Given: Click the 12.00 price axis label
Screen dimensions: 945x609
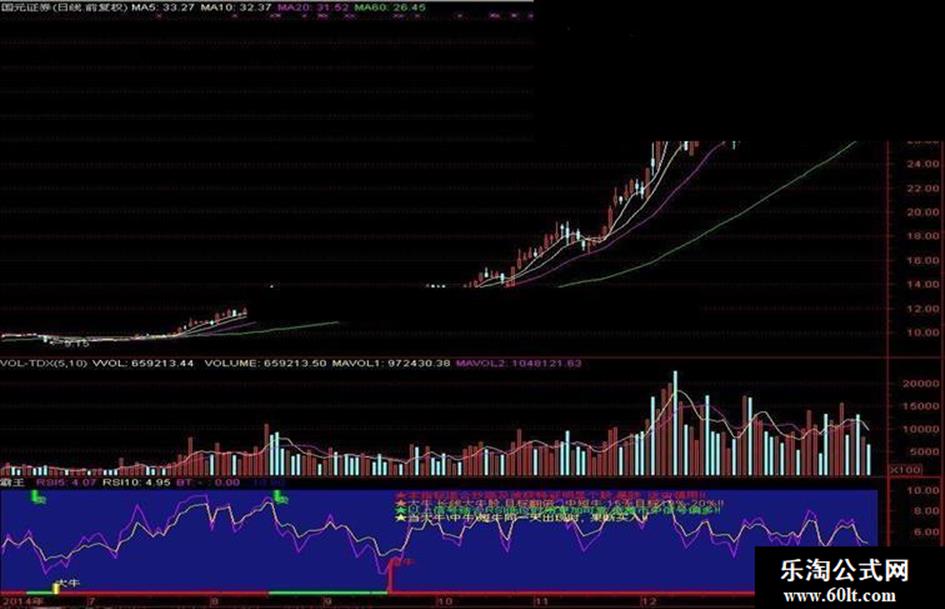Looking at the screenshot, I should tap(922, 308).
